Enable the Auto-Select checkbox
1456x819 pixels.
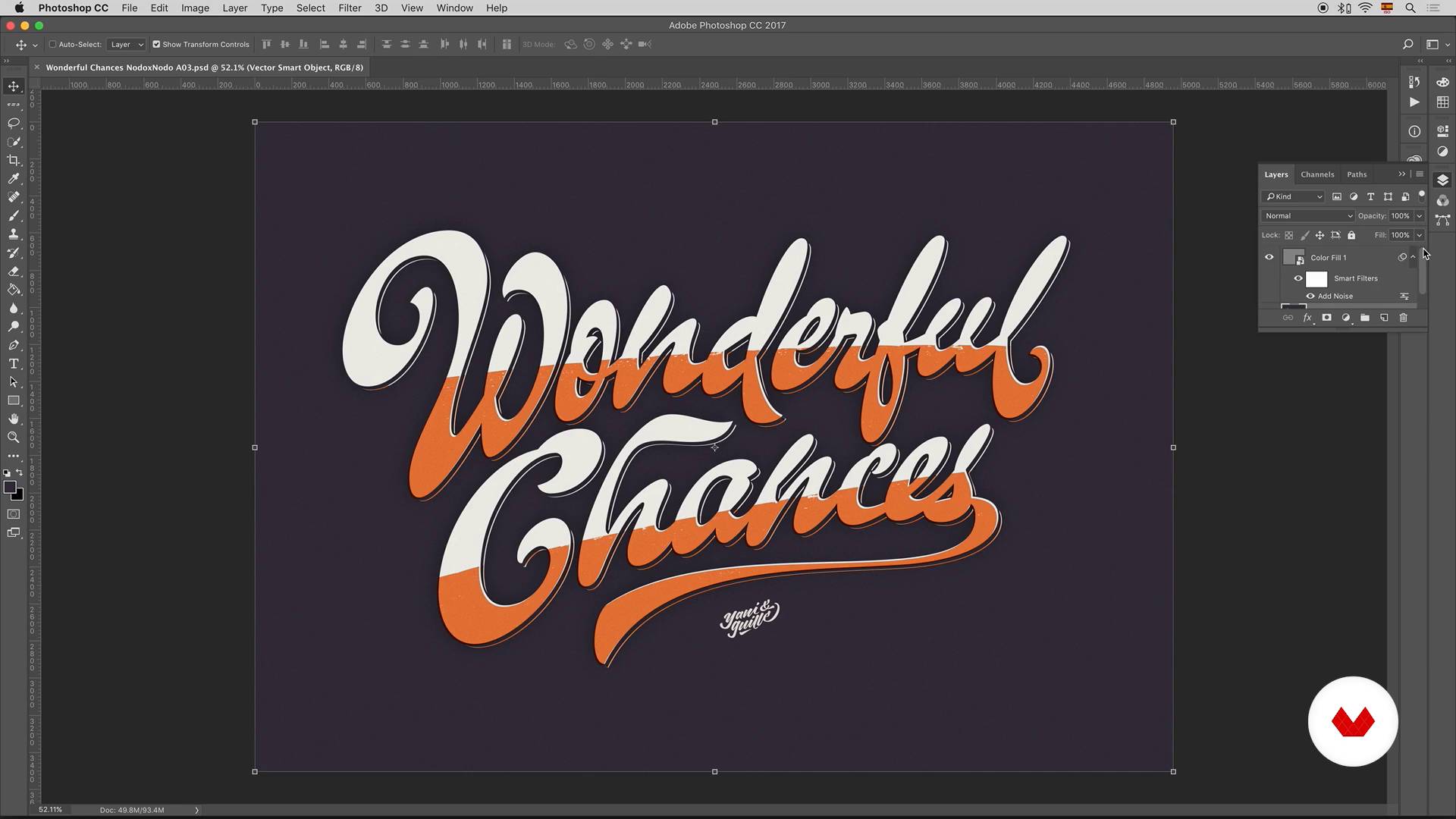coord(53,44)
